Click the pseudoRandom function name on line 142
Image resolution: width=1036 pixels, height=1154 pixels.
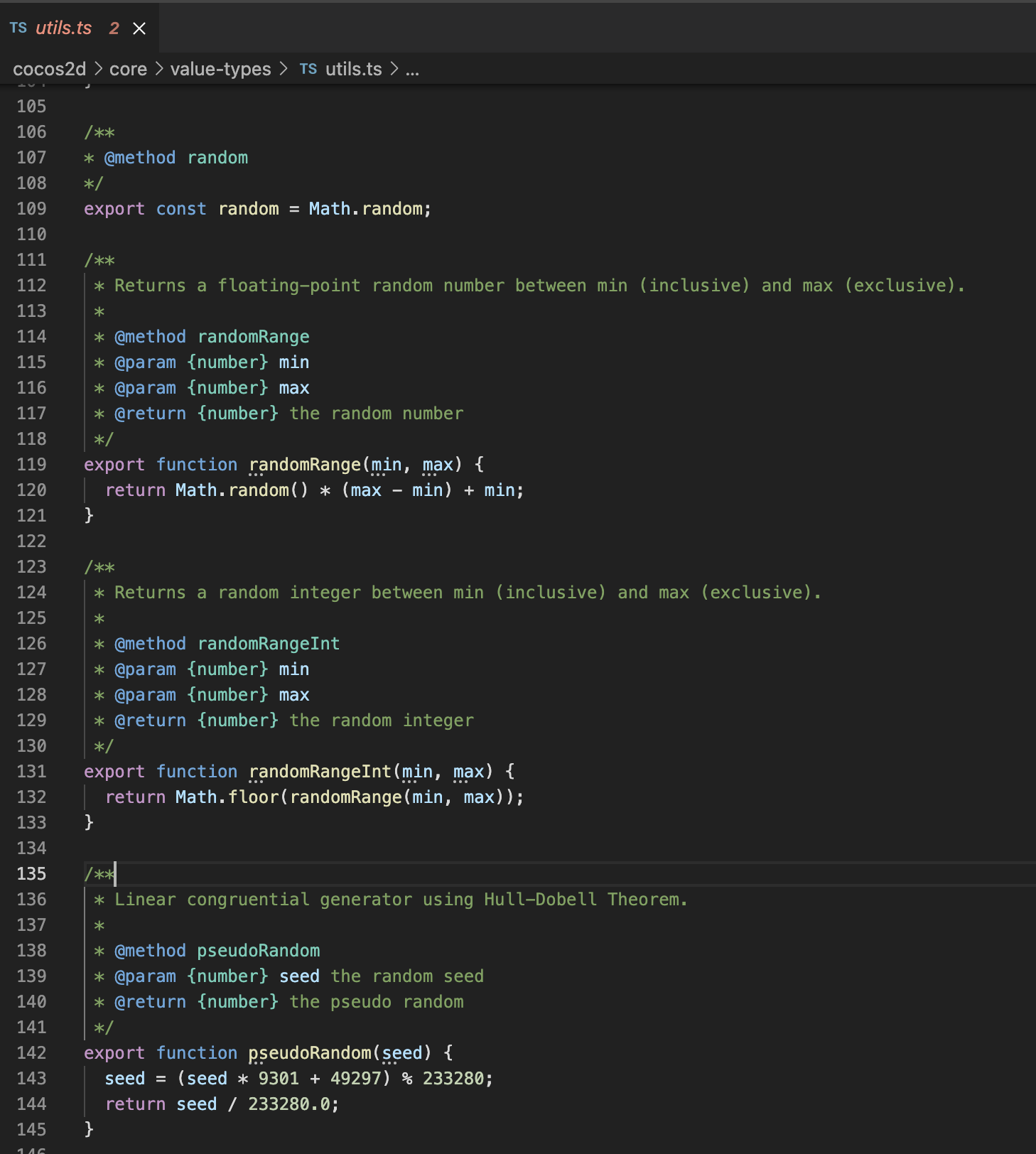tap(309, 1053)
